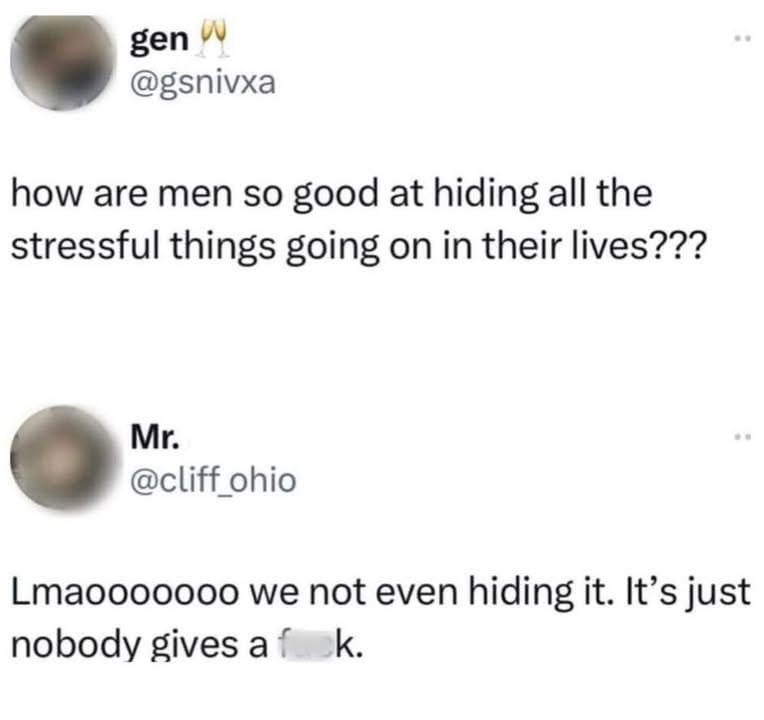Open gen's tweet about men hiding stress
Viewport: 764px width, 720px height.
[x=358, y=220]
